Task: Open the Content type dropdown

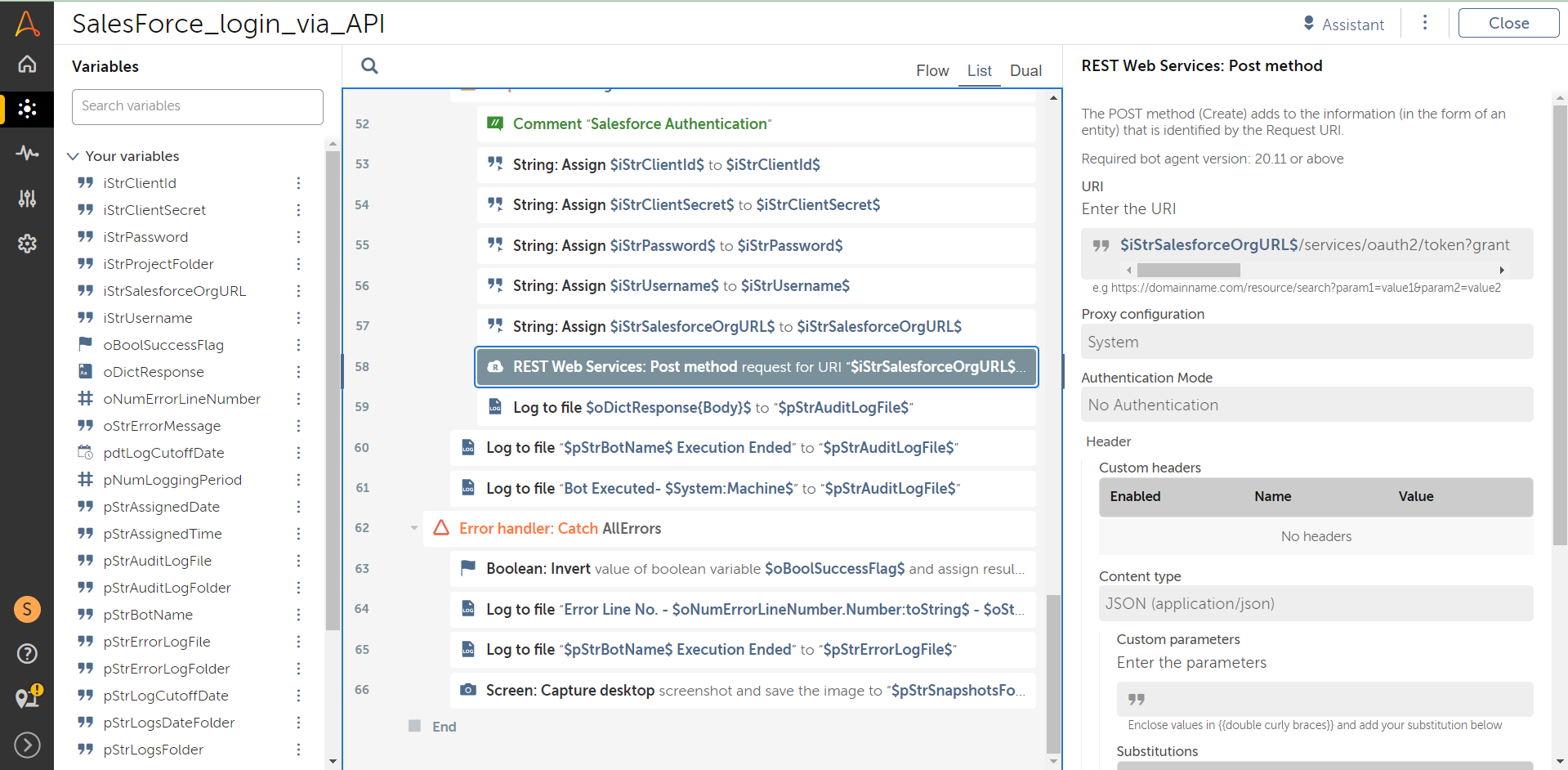Action: 1315,603
